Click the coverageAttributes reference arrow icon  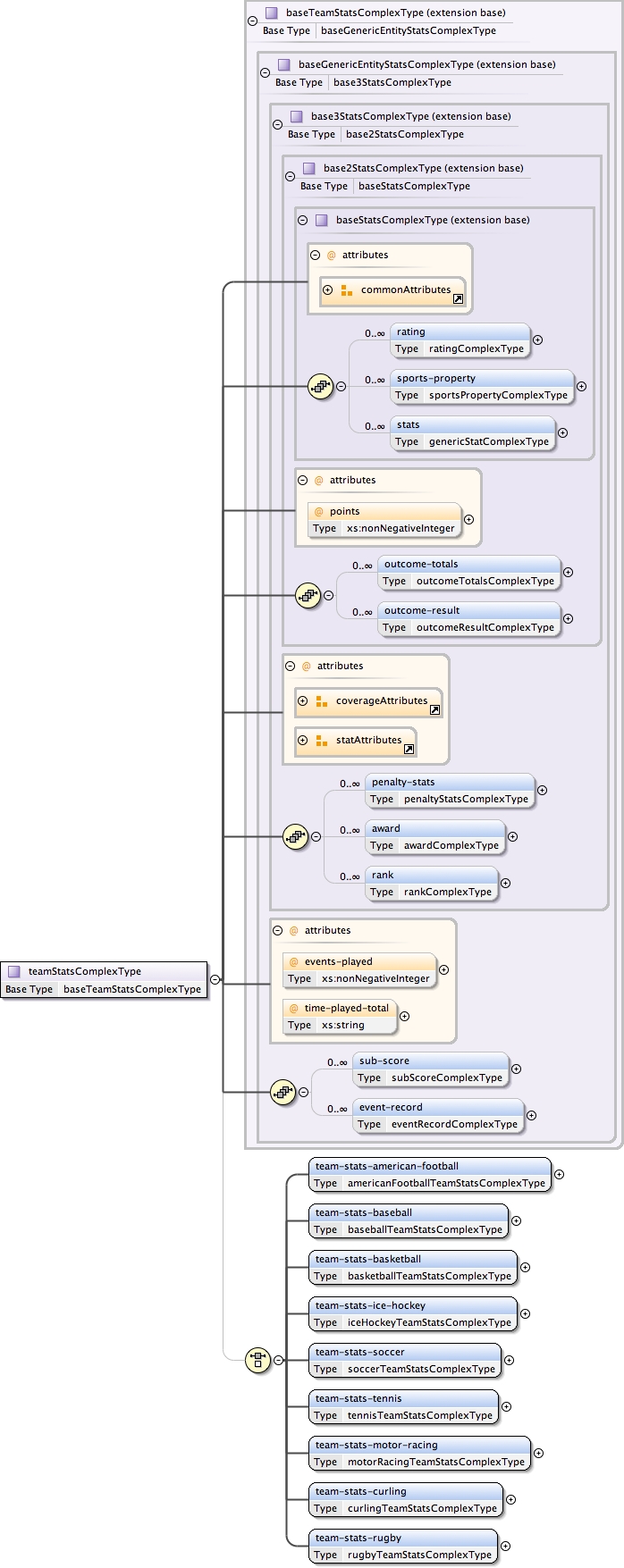coord(434,710)
